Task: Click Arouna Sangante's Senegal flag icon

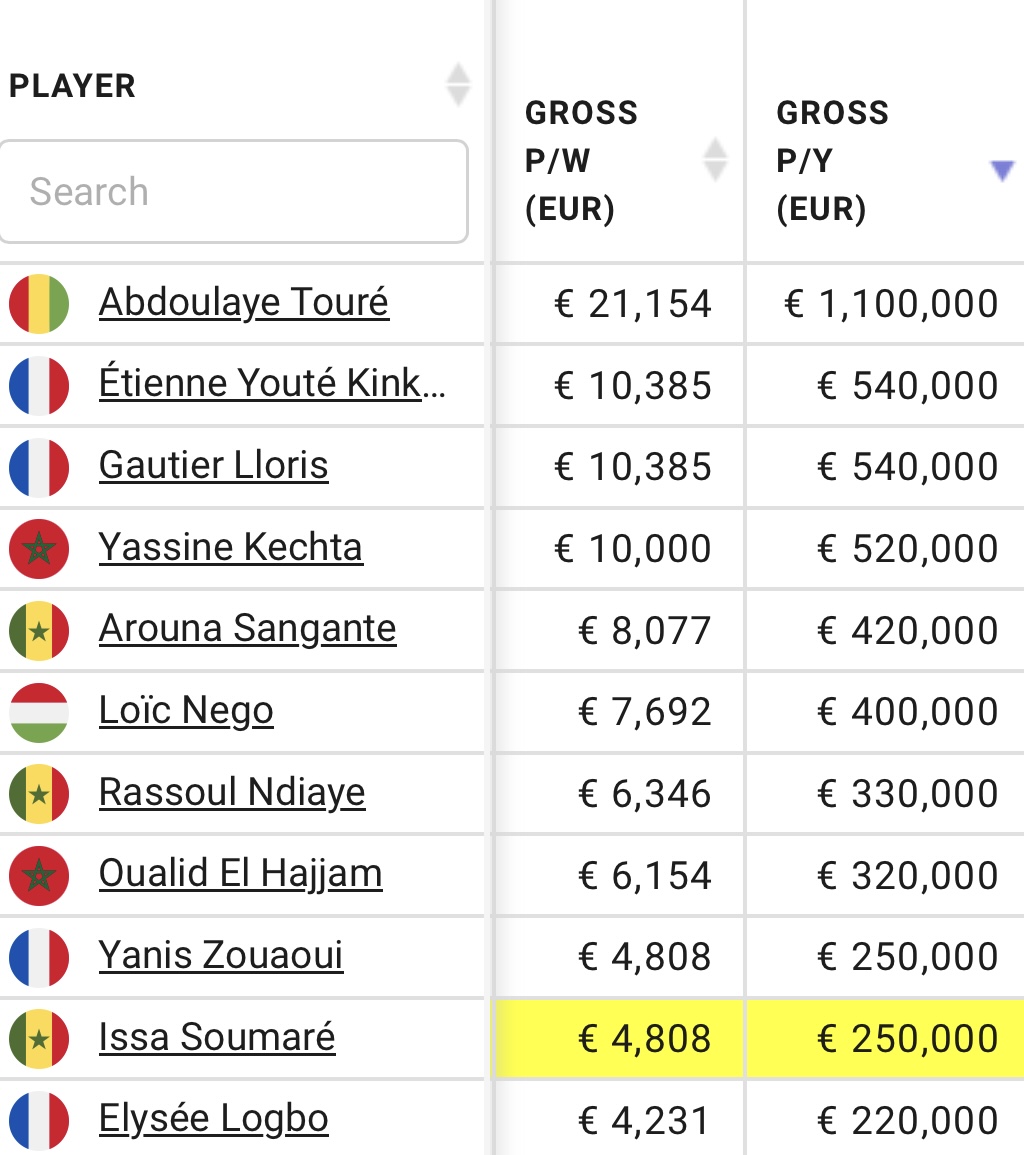Action: 39,630
